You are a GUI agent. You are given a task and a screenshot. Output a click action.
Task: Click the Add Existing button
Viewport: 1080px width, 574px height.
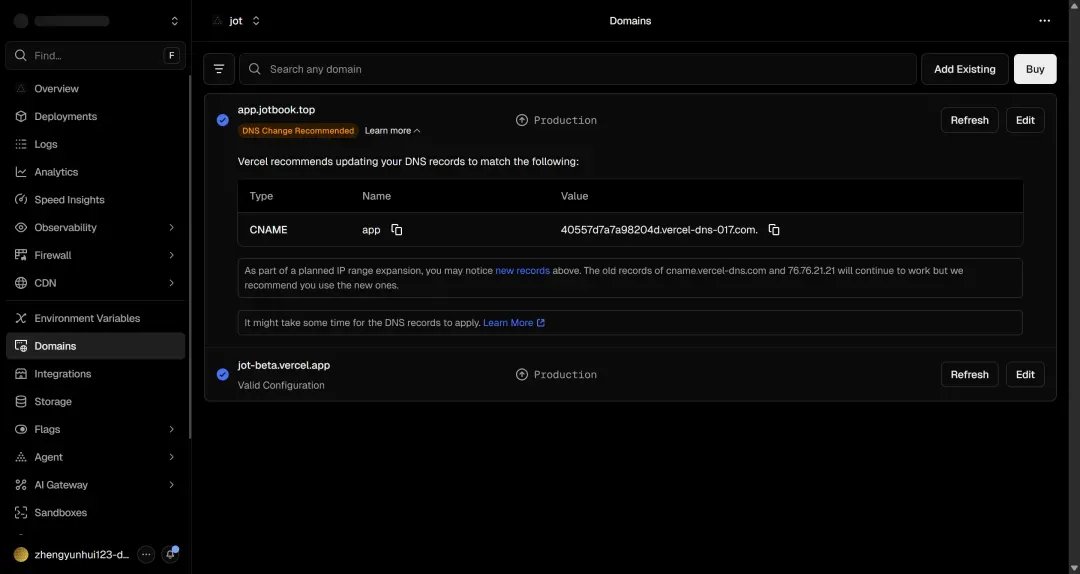point(964,69)
